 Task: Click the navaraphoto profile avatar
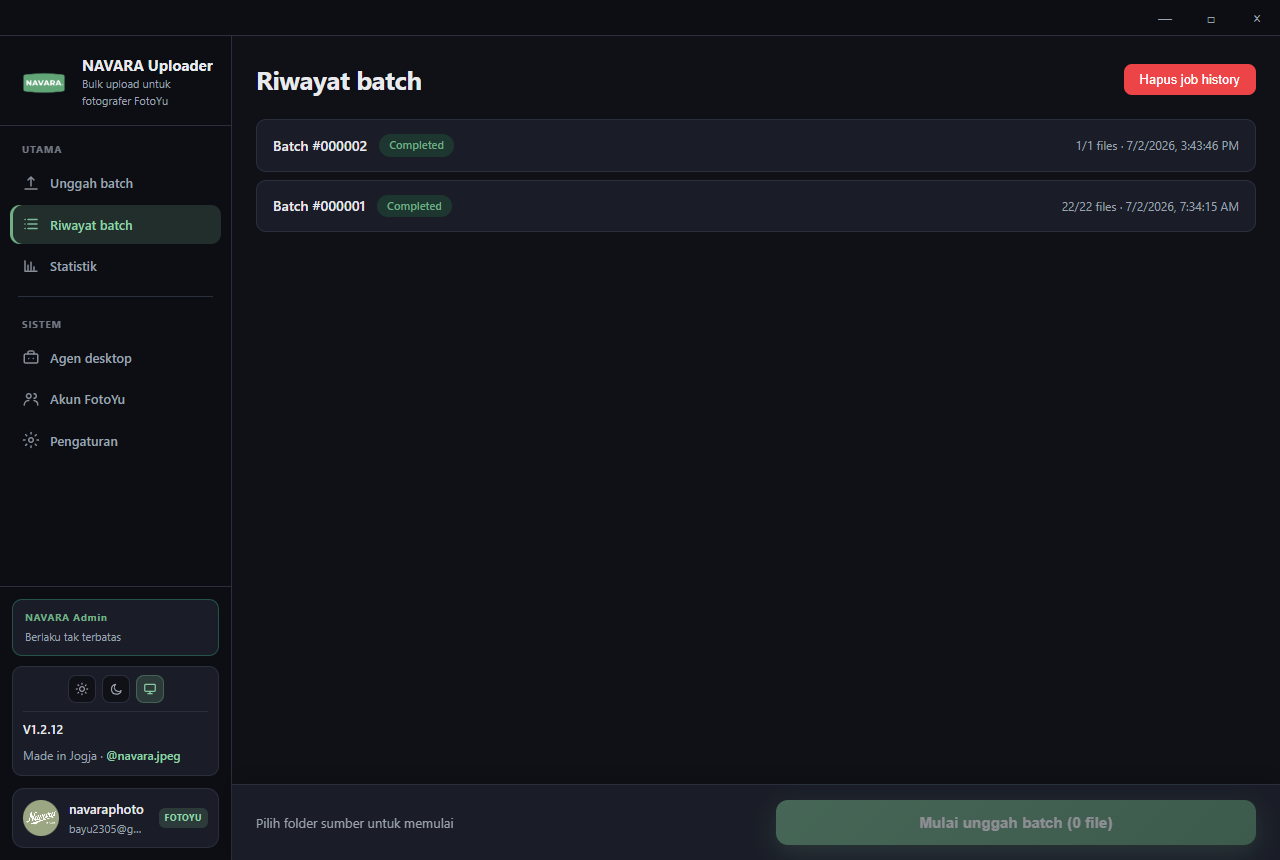tap(41, 818)
